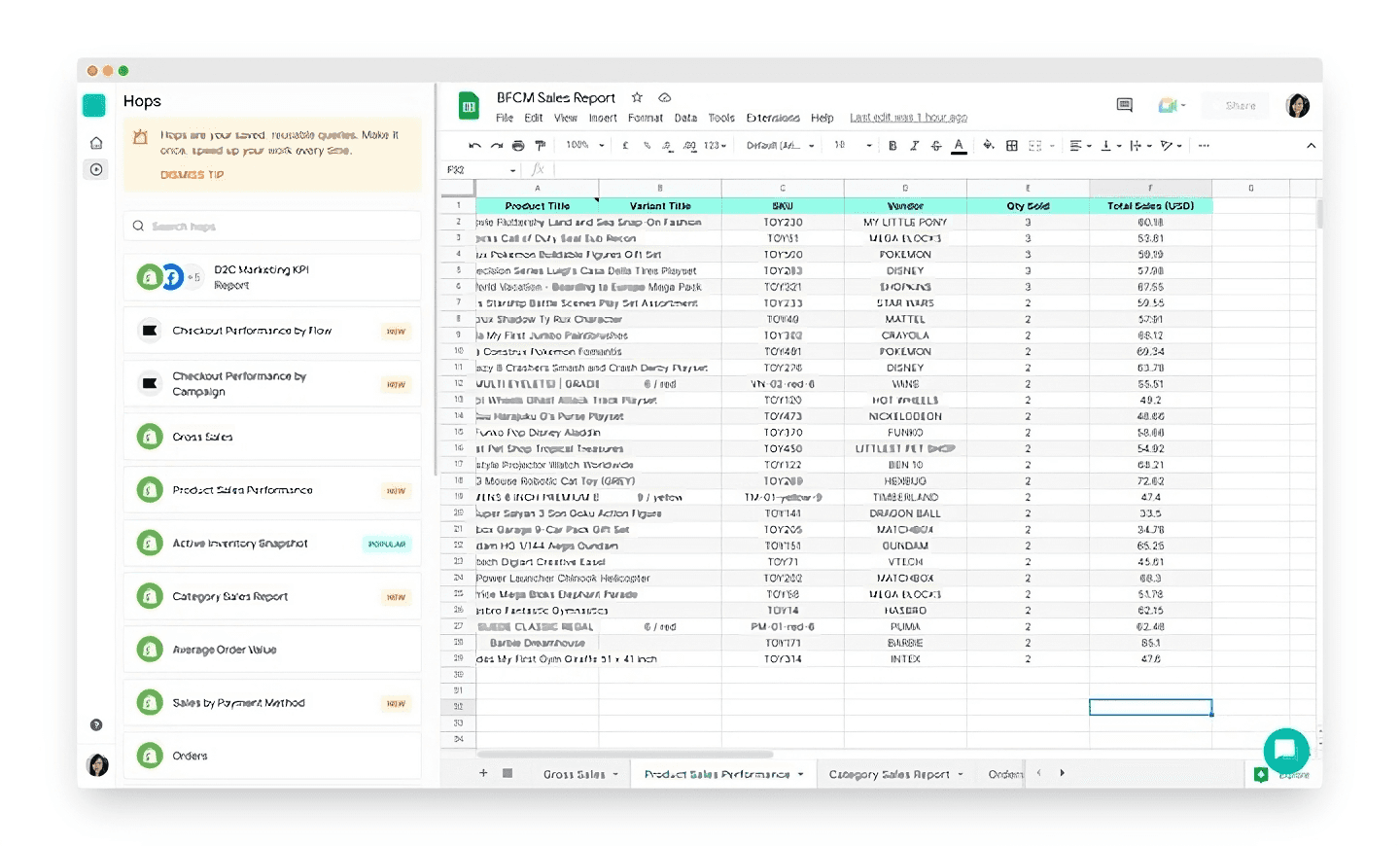Toggle strikethrough formatting
Viewport: 1400px width, 846px height.
[x=936, y=146]
